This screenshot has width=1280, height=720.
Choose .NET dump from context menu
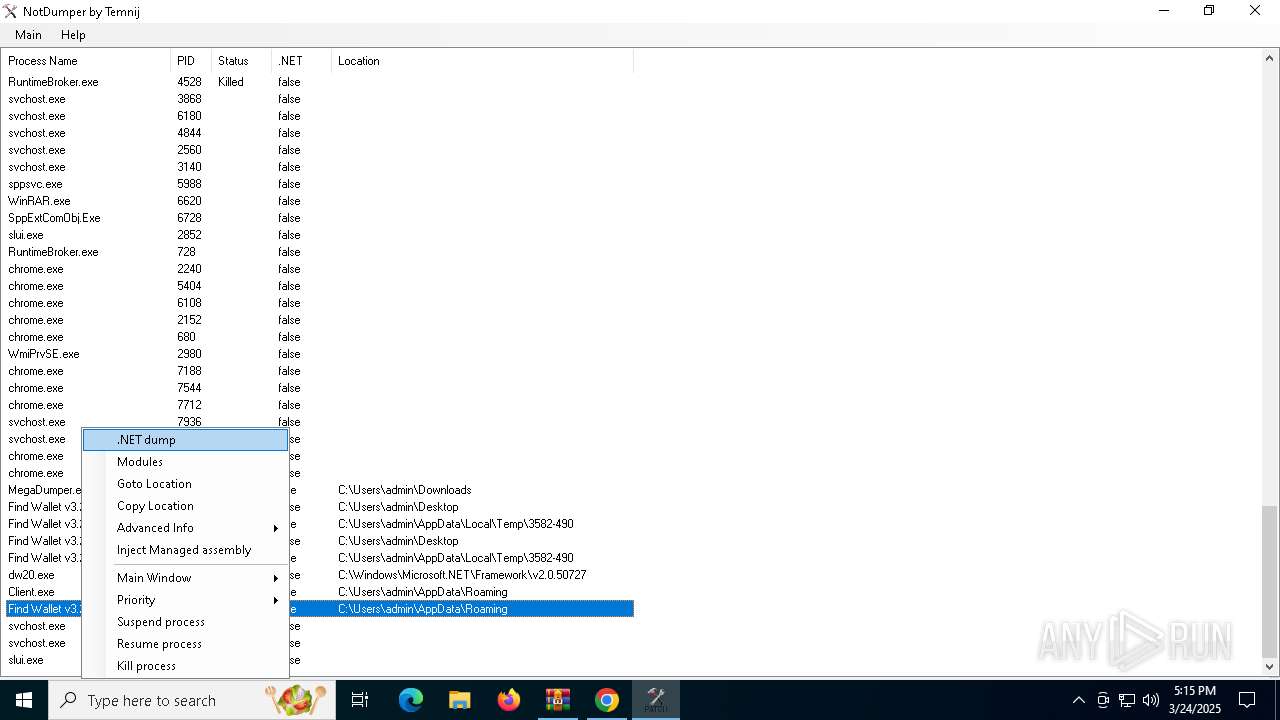186,440
